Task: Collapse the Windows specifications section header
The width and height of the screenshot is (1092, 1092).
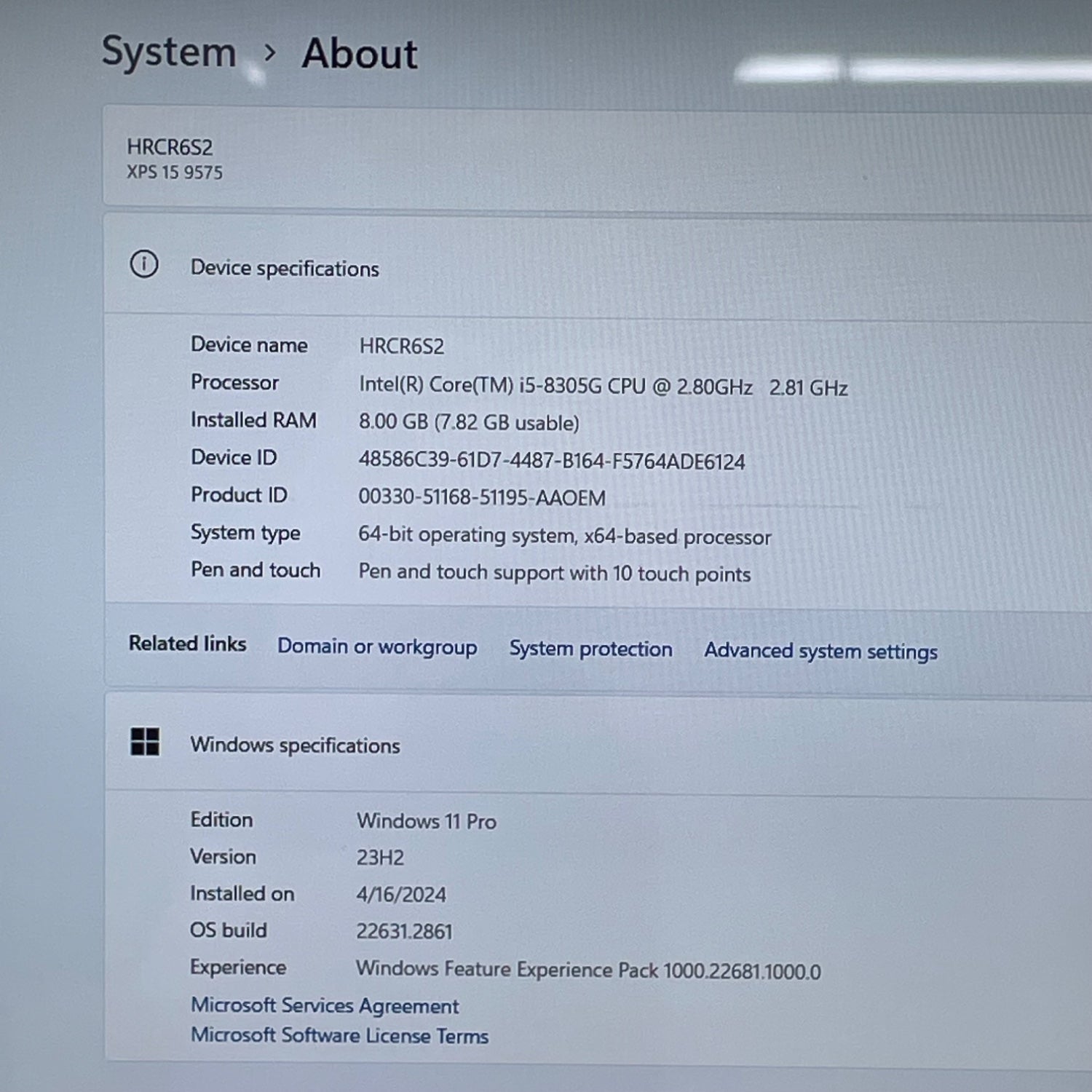Action: tap(598, 743)
